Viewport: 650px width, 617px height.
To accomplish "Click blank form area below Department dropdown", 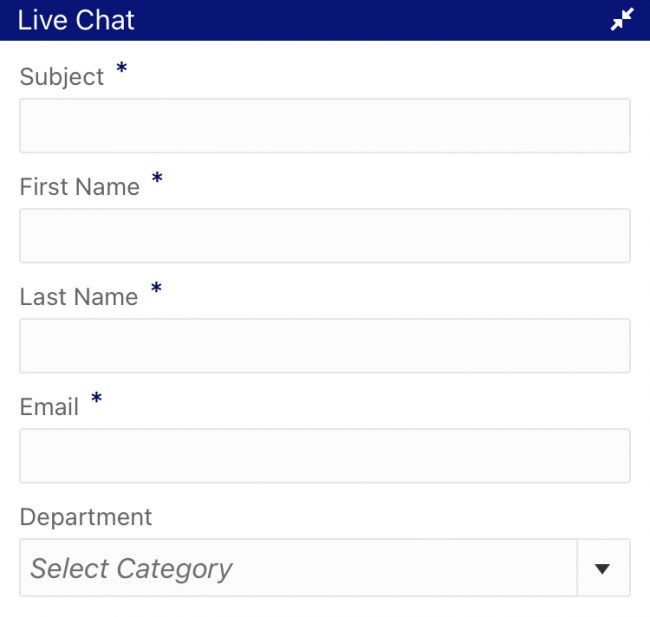I will pyautogui.click(x=324, y=607).
